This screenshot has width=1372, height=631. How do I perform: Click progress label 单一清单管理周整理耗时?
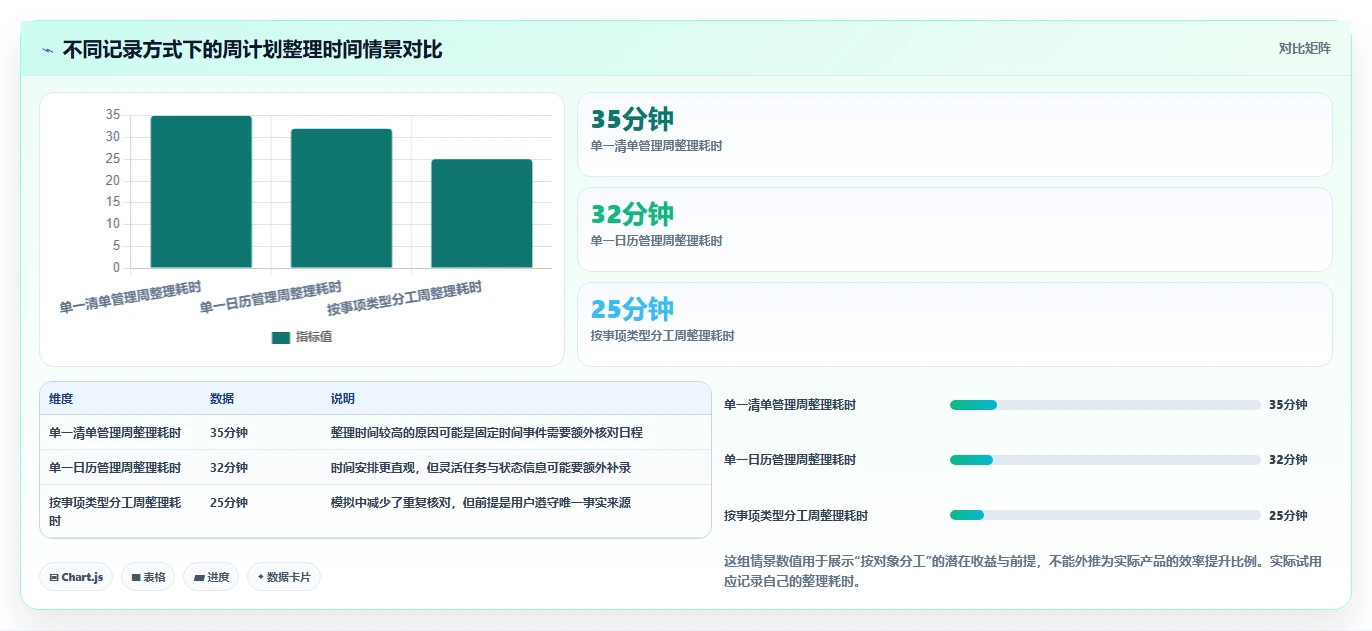[x=790, y=405]
